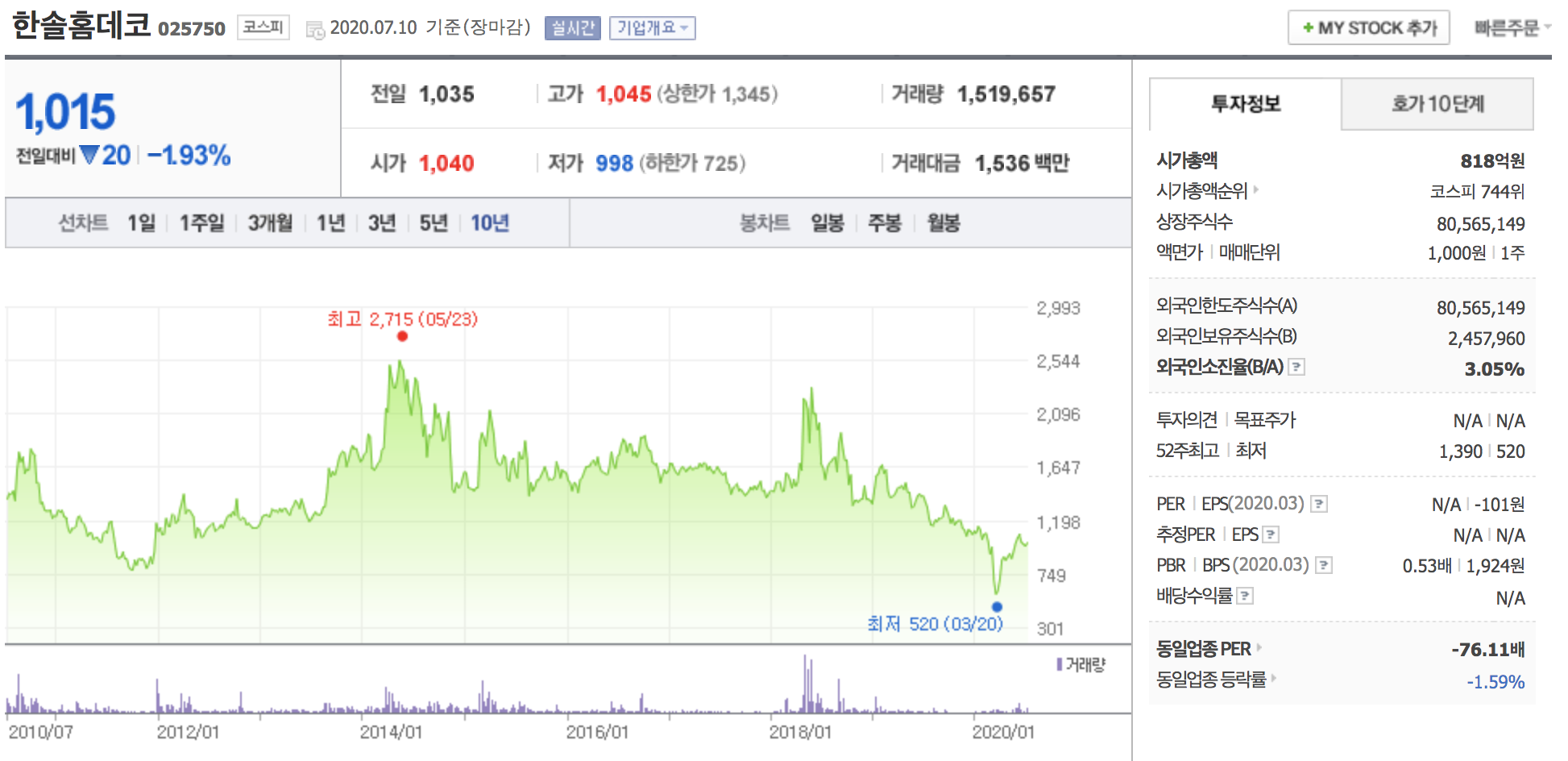The image size is (1568, 761).
Task: Click the 거래량 chart legend
Action: point(1081,665)
